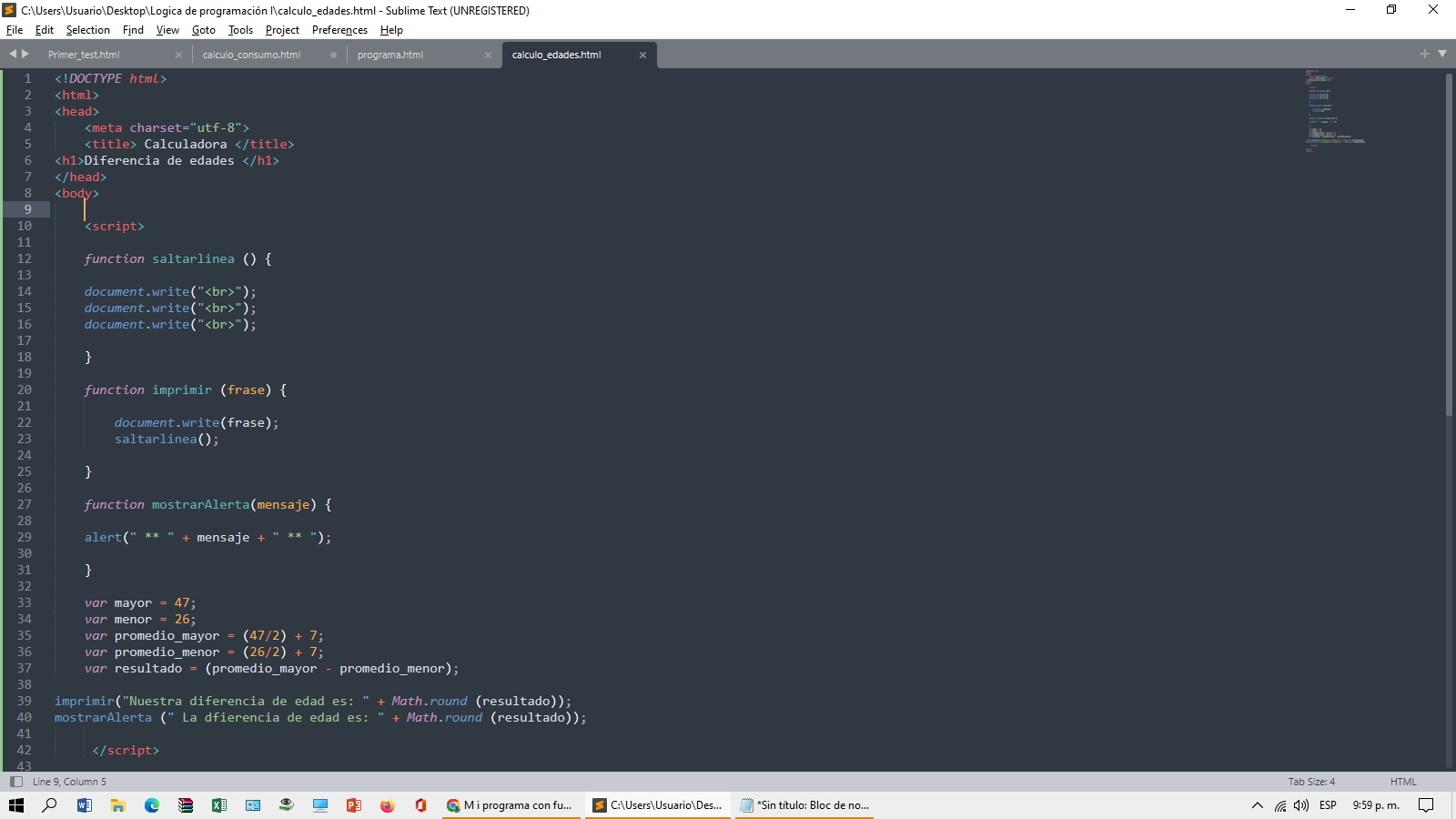Open the notification center icon

pos(1426,805)
